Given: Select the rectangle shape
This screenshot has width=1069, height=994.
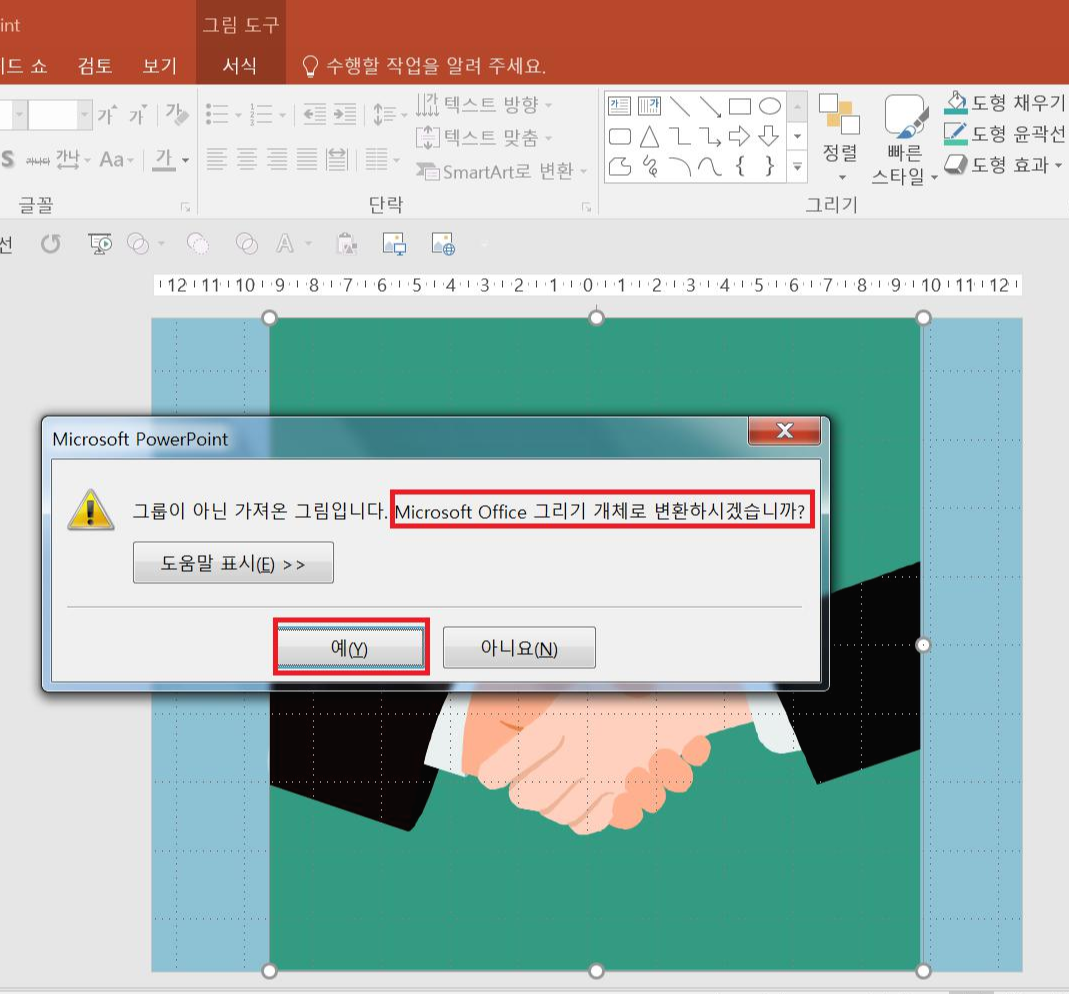Looking at the screenshot, I should pyautogui.click(x=740, y=106).
